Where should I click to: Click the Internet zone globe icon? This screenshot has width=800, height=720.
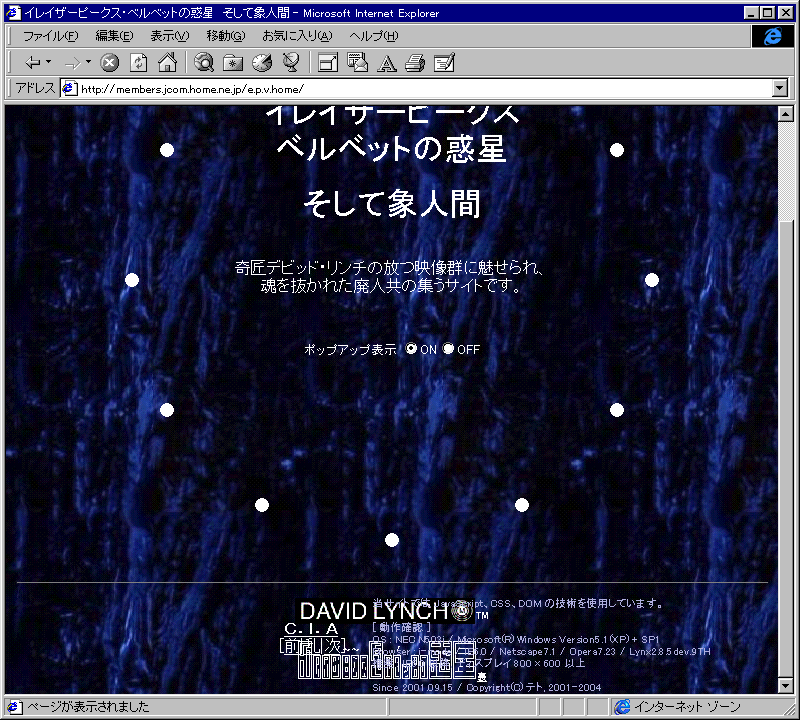click(622, 707)
